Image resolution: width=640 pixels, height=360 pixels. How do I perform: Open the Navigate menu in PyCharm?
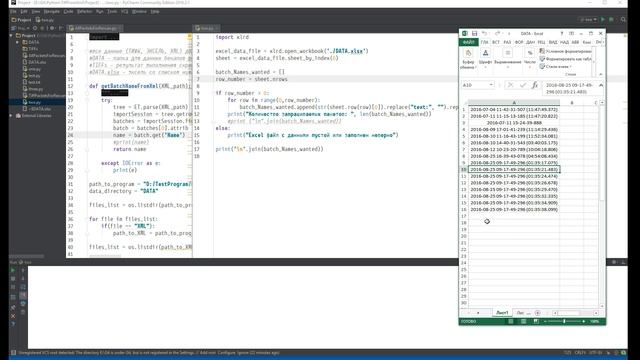(51, 11)
